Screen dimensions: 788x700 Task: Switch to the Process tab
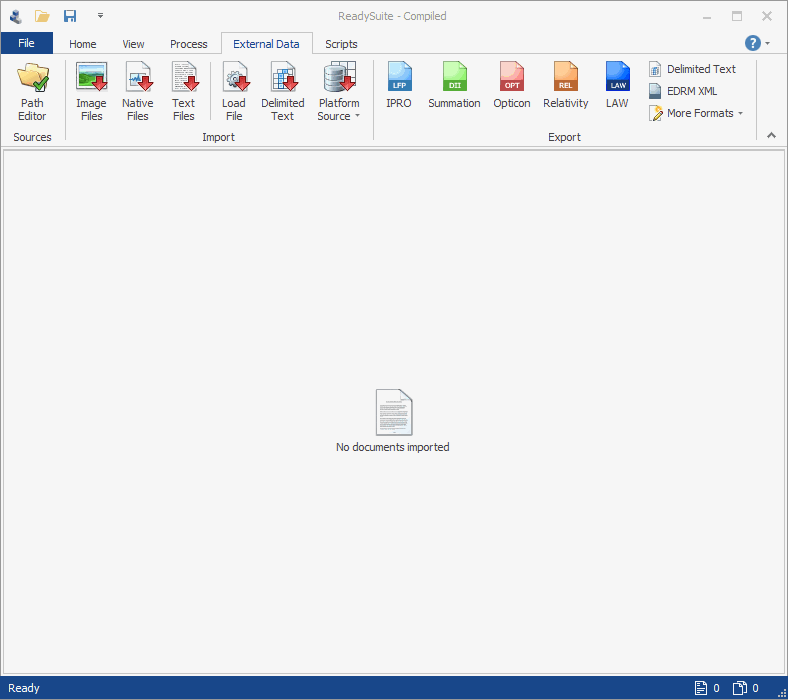tap(188, 44)
